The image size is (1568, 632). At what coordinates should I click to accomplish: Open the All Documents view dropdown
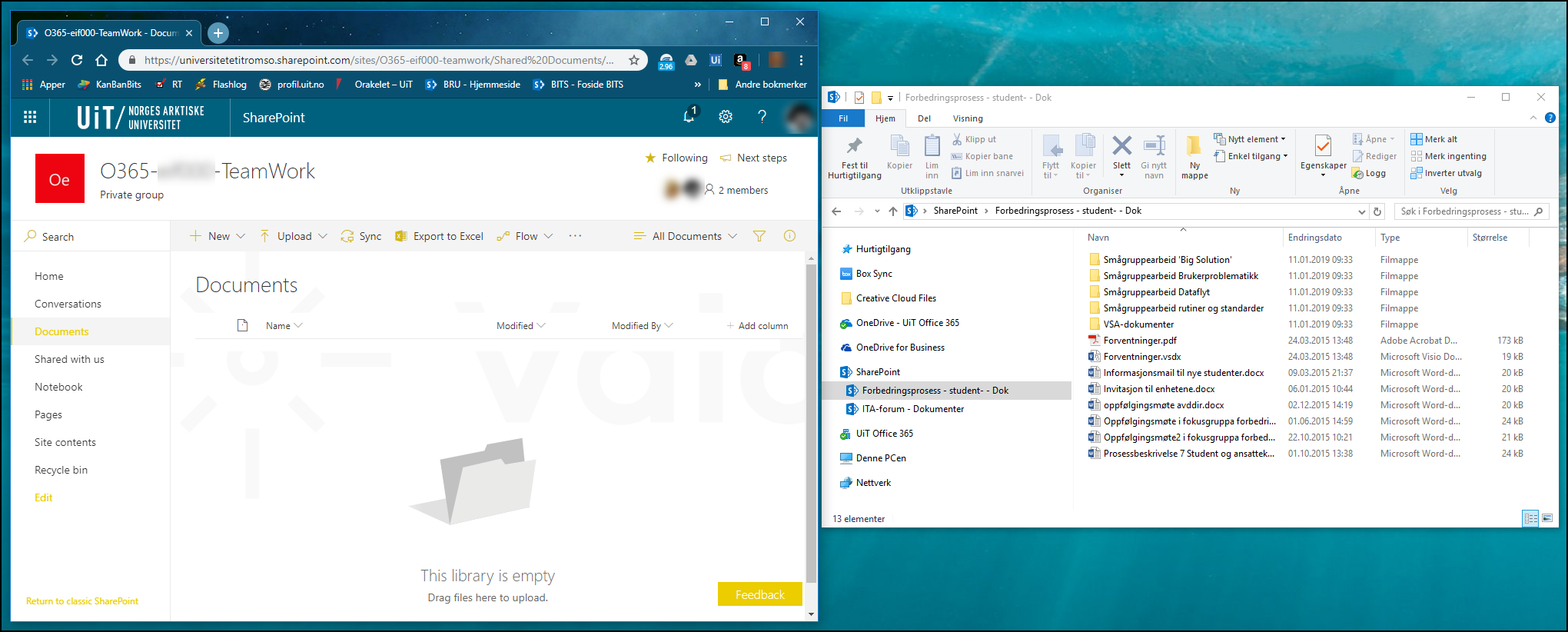point(685,236)
